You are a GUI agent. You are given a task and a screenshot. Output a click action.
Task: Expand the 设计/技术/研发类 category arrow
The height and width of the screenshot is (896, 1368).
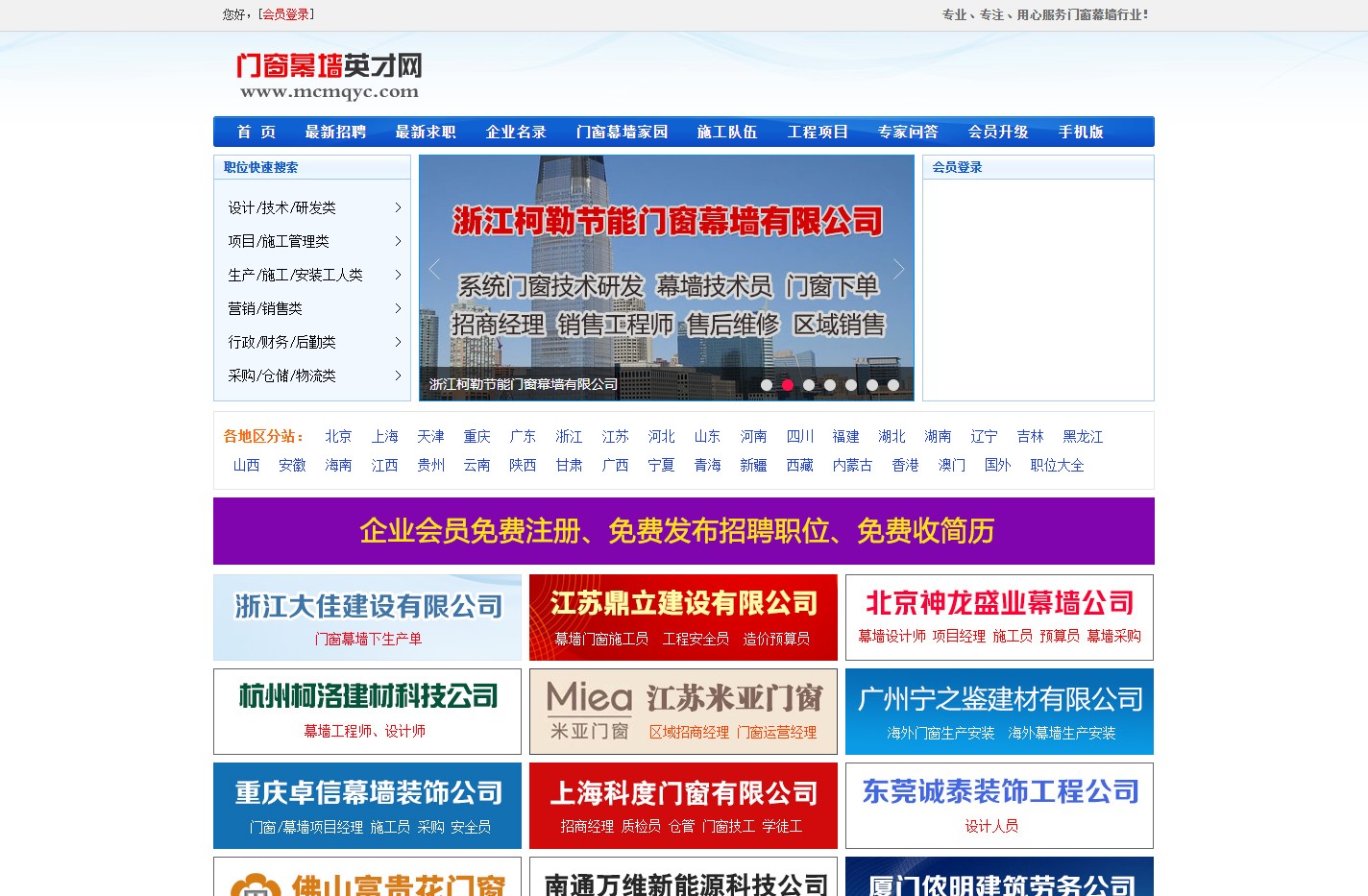click(x=398, y=207)
